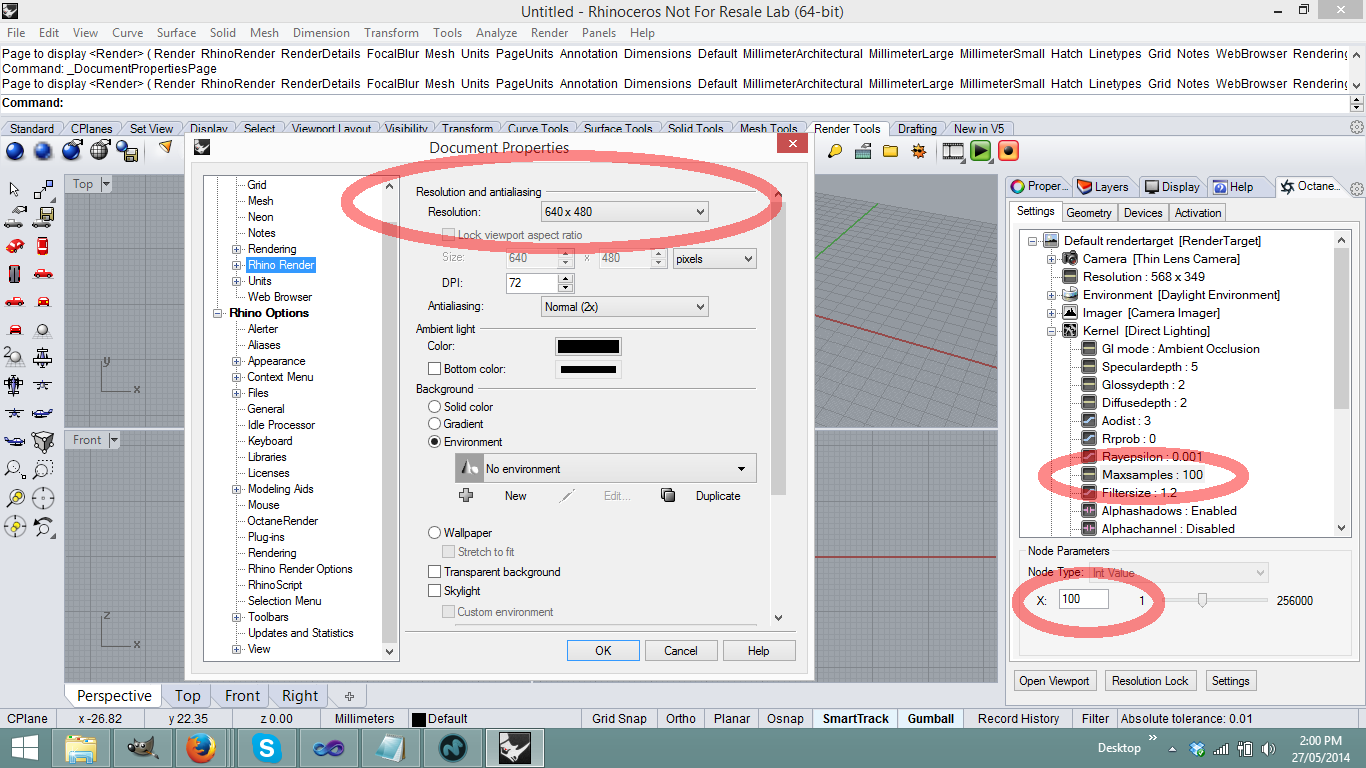Expand the Rendering node in properties tree
Image resolution: width=1366 pixels, height=768 pixels.
point(237,249)
